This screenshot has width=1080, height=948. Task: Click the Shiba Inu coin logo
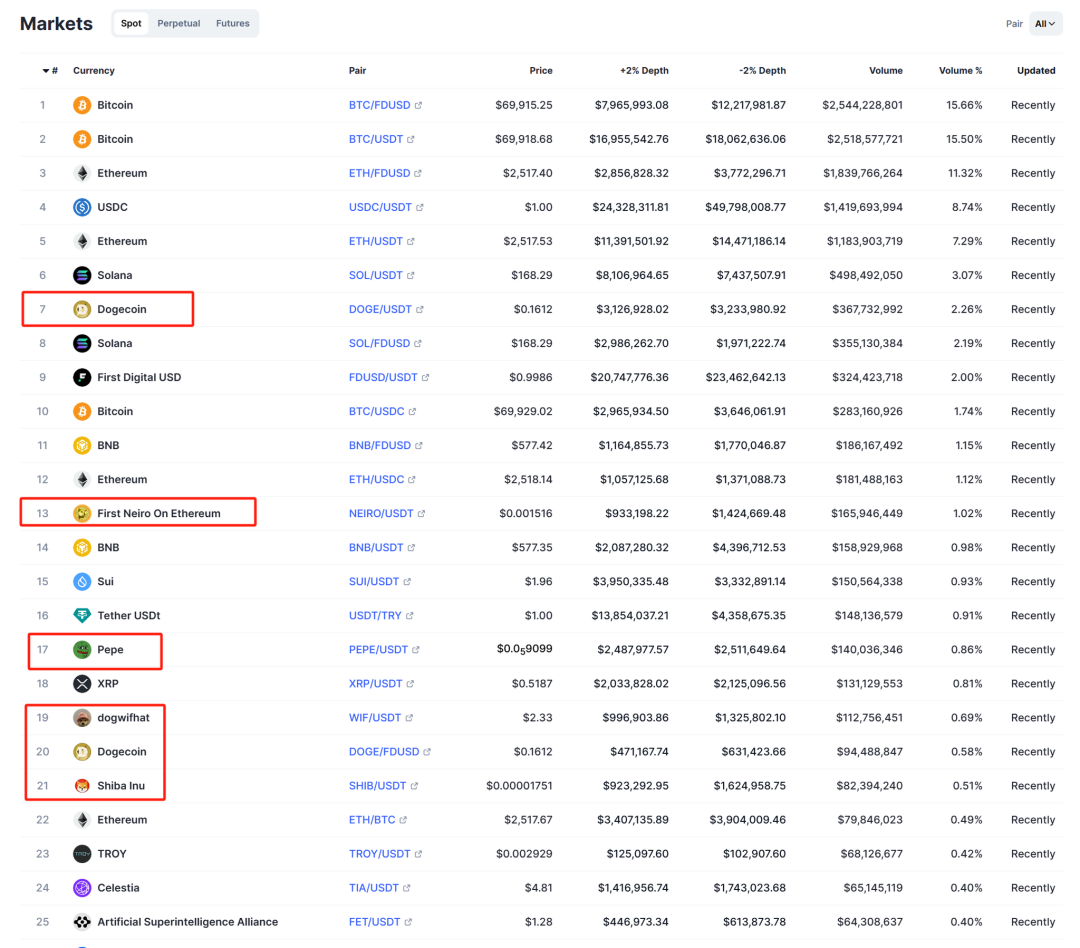coord(80,785)
